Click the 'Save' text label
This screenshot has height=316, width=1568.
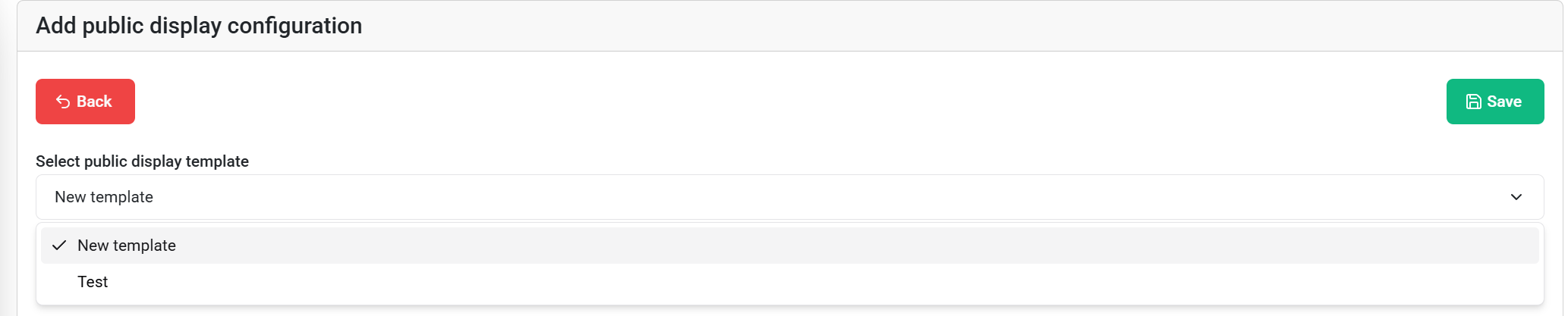(x=1503, y=102)
